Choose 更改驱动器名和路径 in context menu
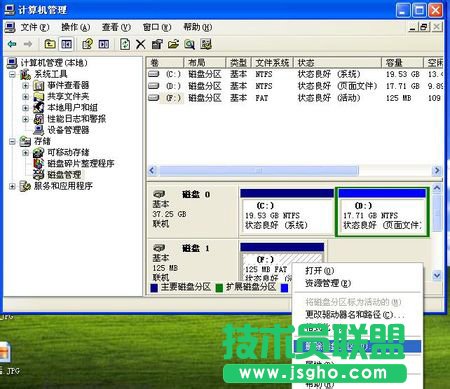 point(357,315)
